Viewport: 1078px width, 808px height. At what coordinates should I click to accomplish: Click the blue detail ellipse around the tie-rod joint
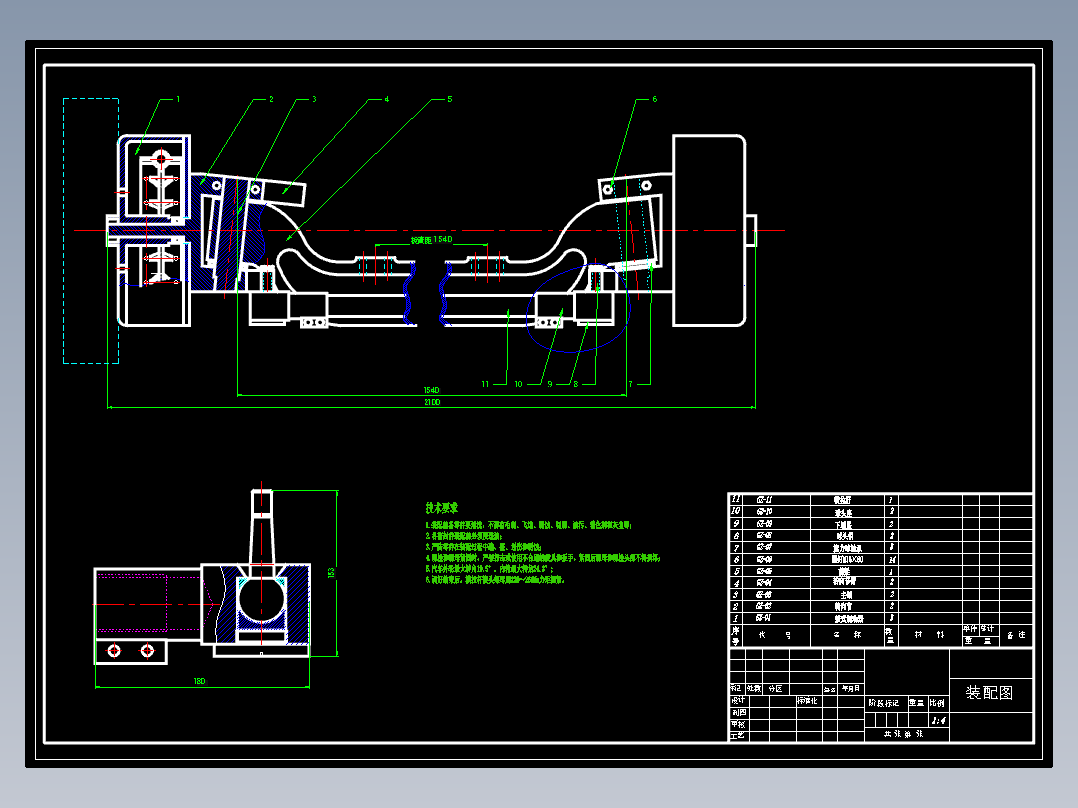[x=578, y=309]
